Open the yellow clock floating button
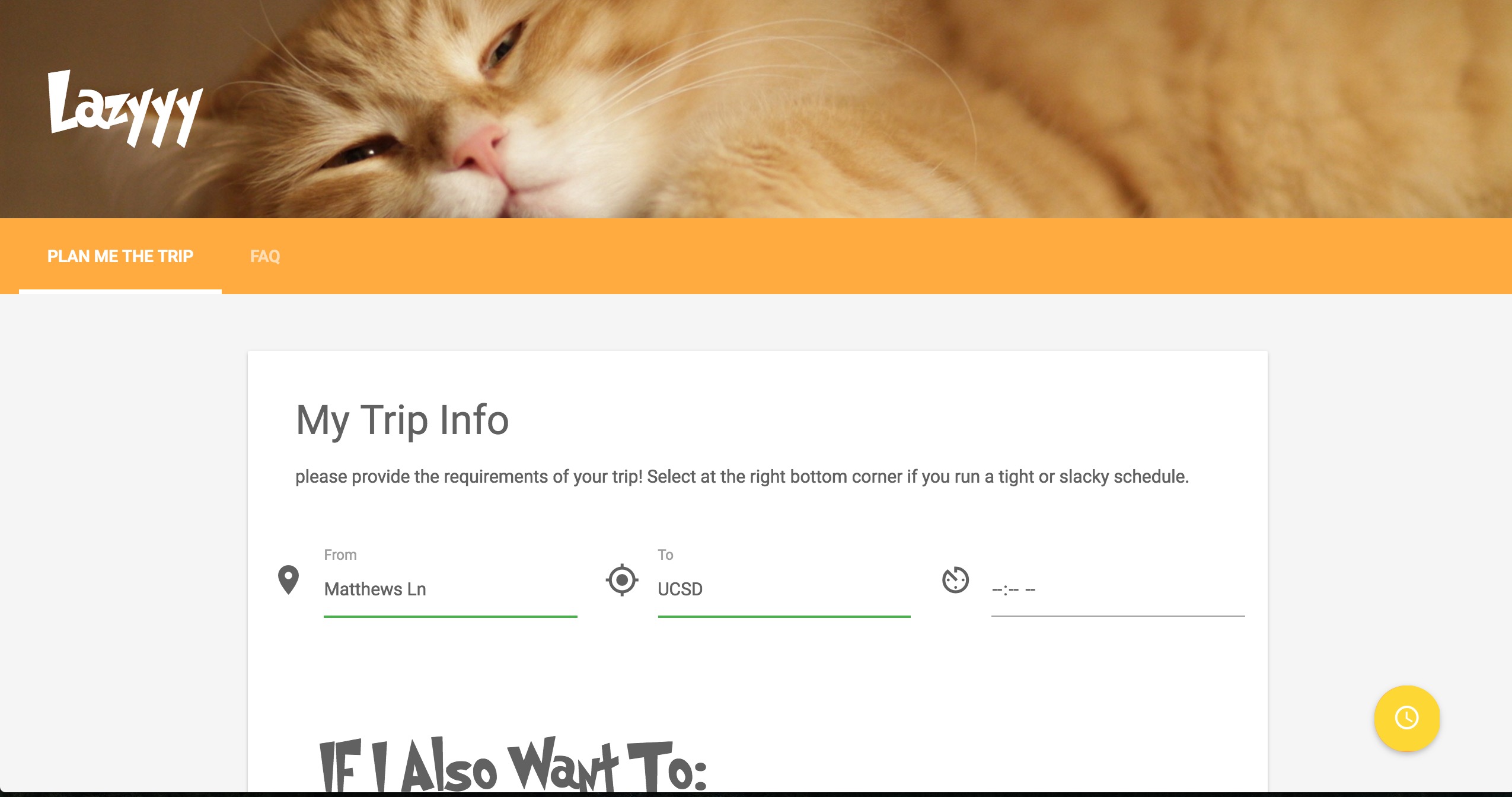The image size is (1512, 797). tap(1407, 718)
